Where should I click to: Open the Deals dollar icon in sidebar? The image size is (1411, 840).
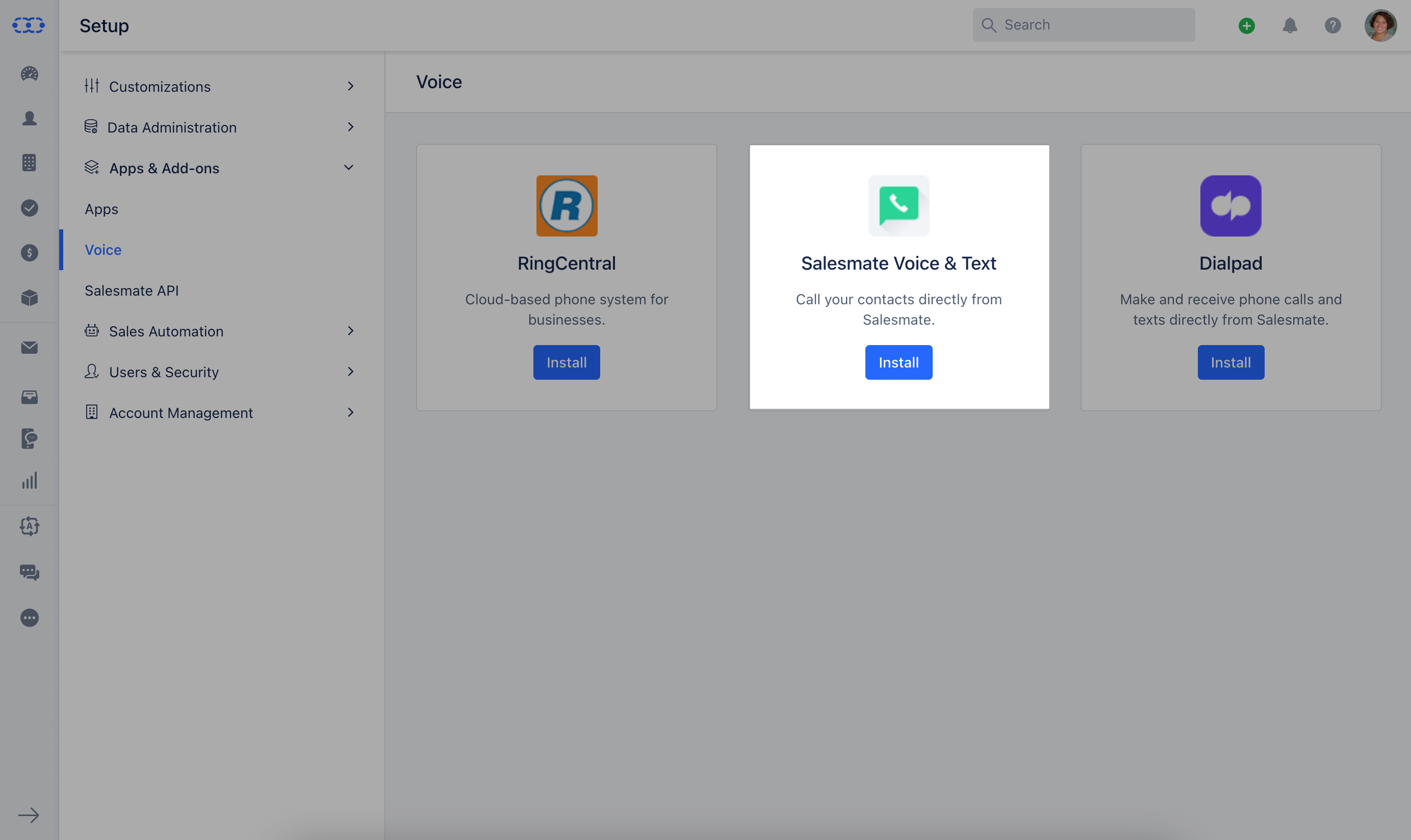point(30,252)
